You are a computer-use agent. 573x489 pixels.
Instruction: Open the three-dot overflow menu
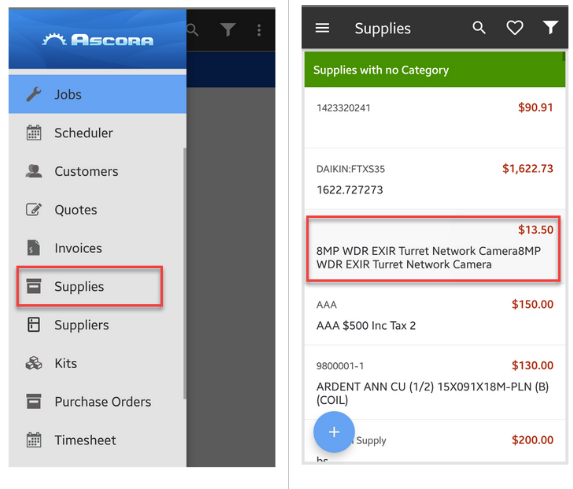coord(259,30)
